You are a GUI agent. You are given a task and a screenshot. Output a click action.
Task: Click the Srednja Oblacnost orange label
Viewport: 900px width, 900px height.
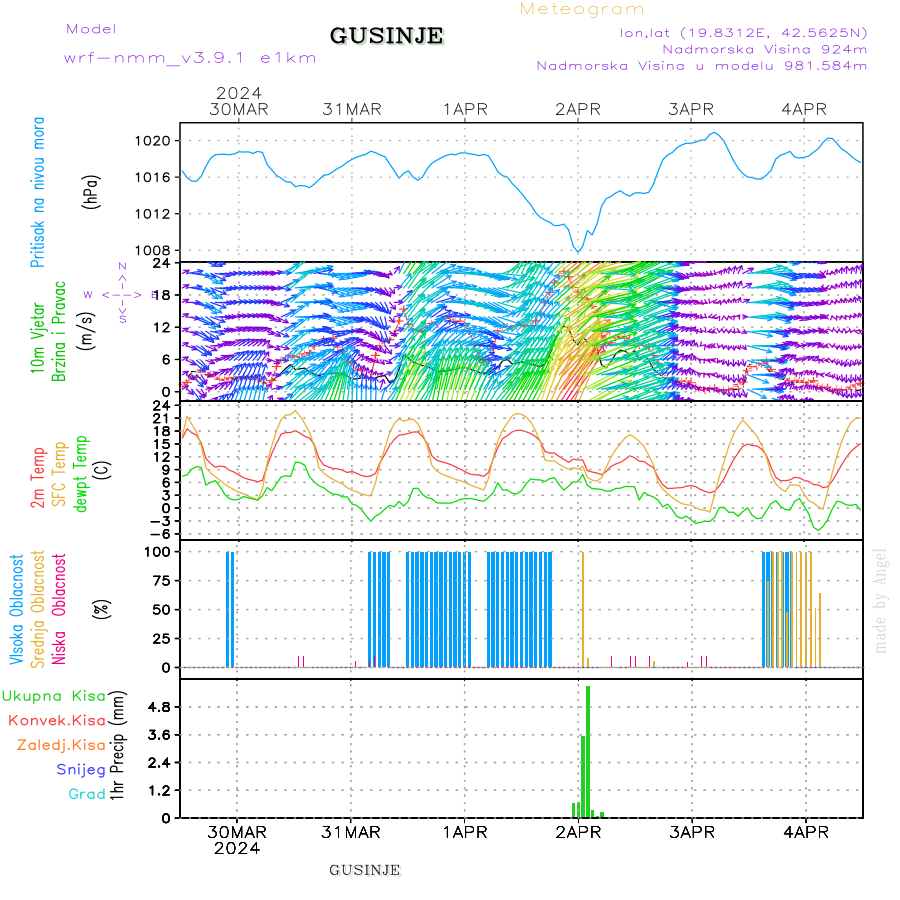tap(37, 609)
